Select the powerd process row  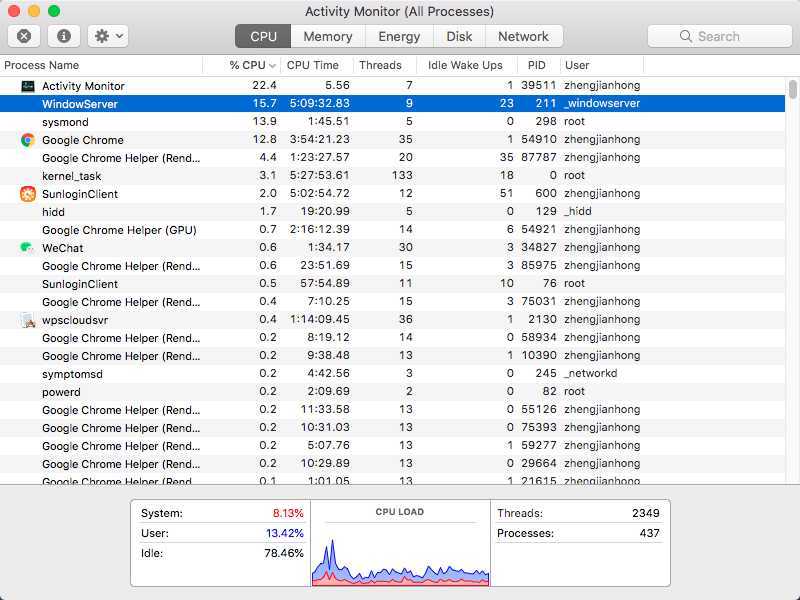click(392, 391)
